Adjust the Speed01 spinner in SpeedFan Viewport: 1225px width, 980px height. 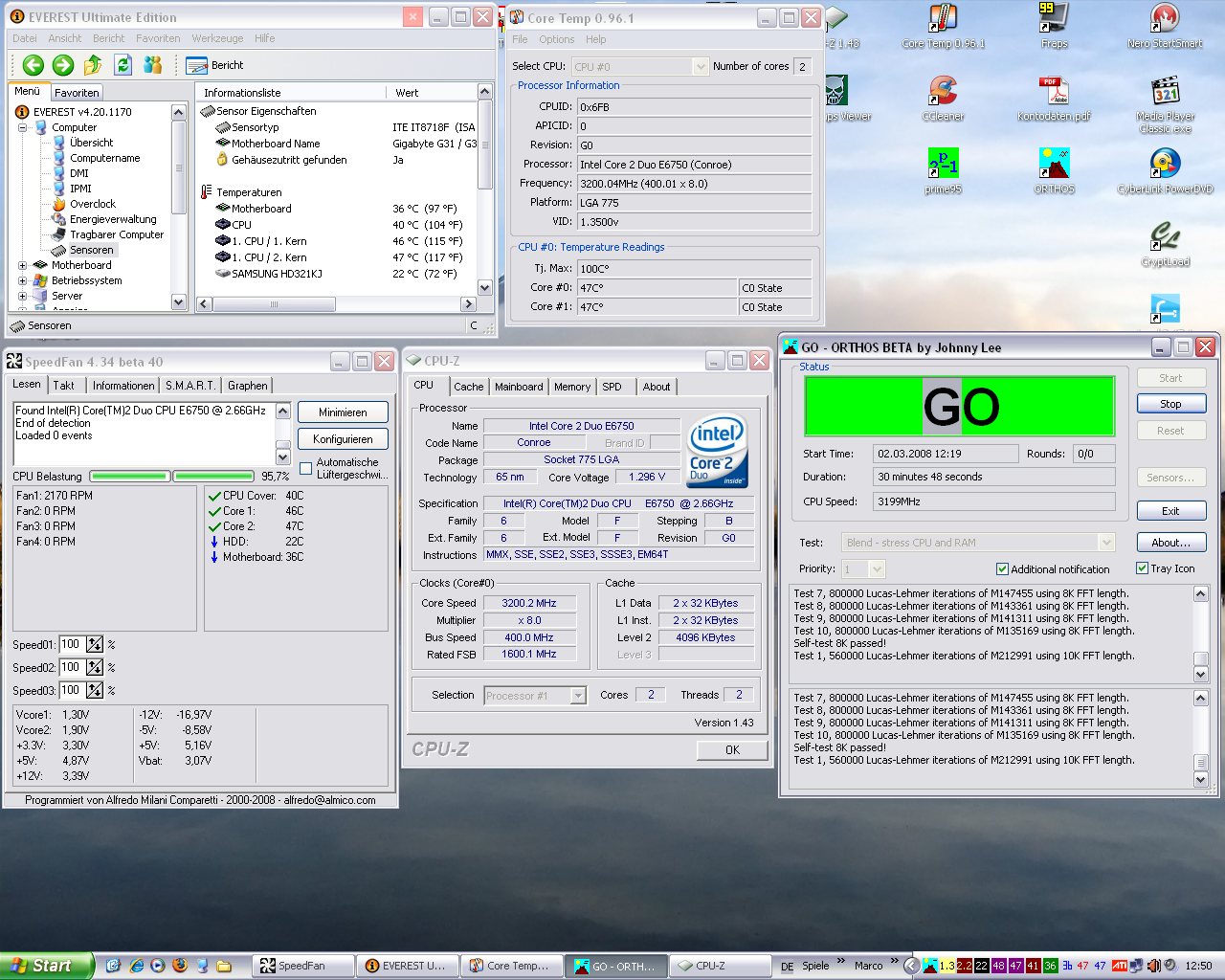pyautogui.click(x=95, y=644)
